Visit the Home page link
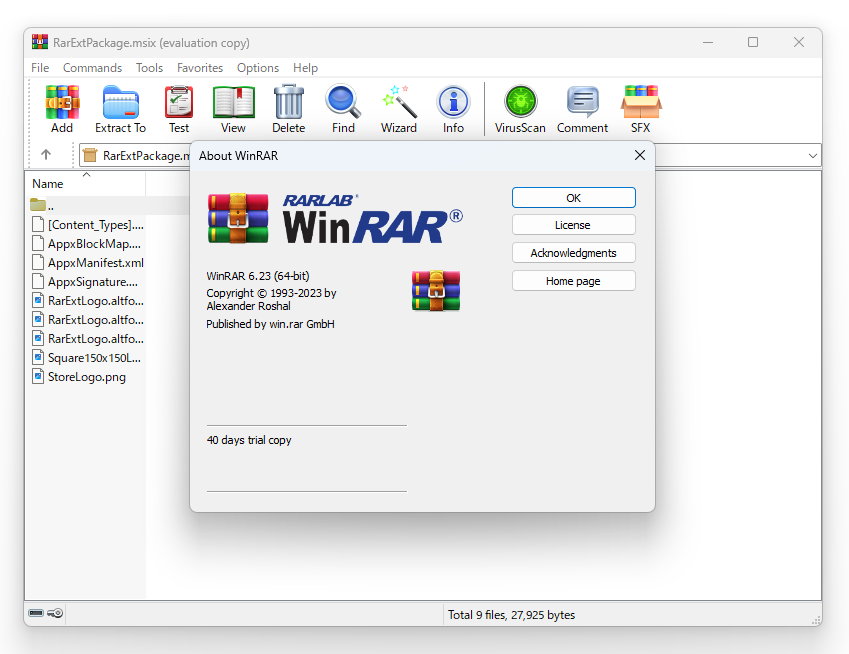 point(573,280)
